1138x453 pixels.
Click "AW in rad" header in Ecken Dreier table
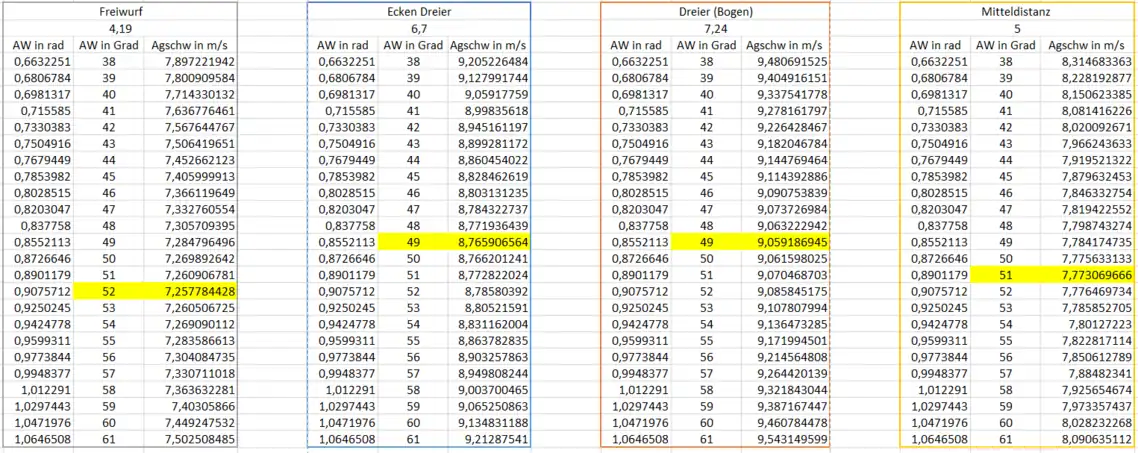tap(347, 45)
